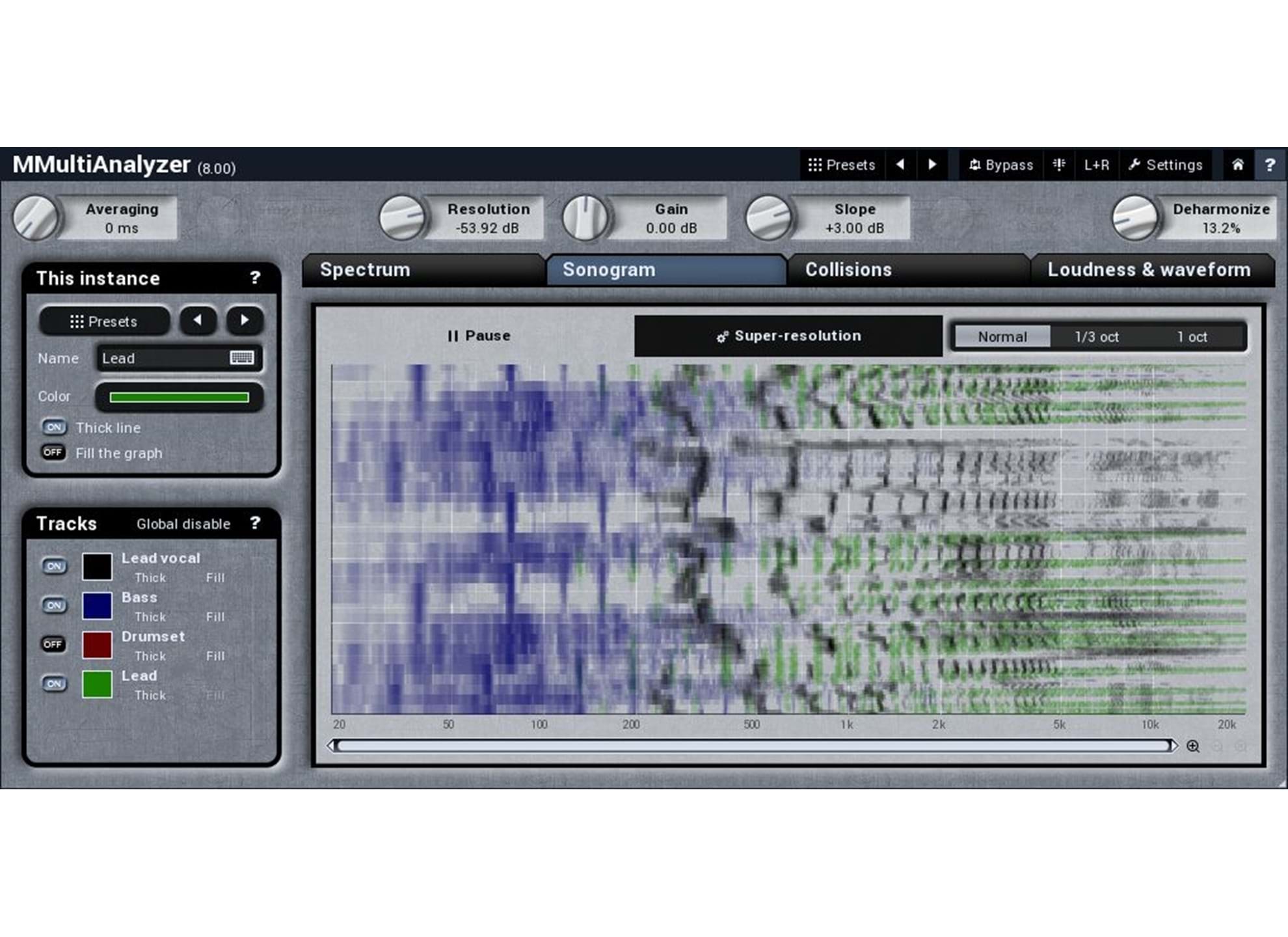Toggle the Bypass button
The width and height of the screenshot is (1288, 937).
click(x=1001, y=165)
